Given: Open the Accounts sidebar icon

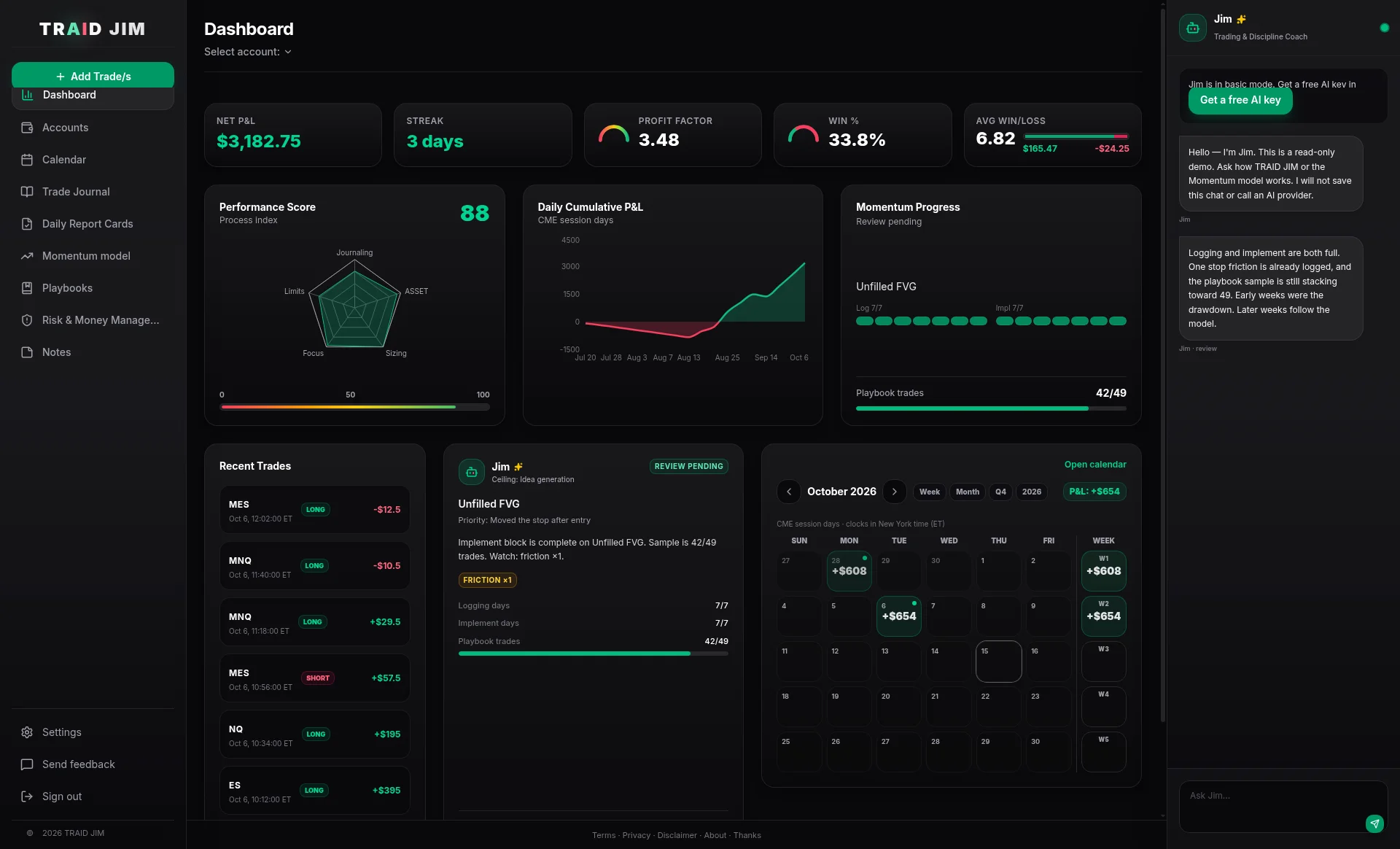Looking at the screenshot, I should (27, 128).
